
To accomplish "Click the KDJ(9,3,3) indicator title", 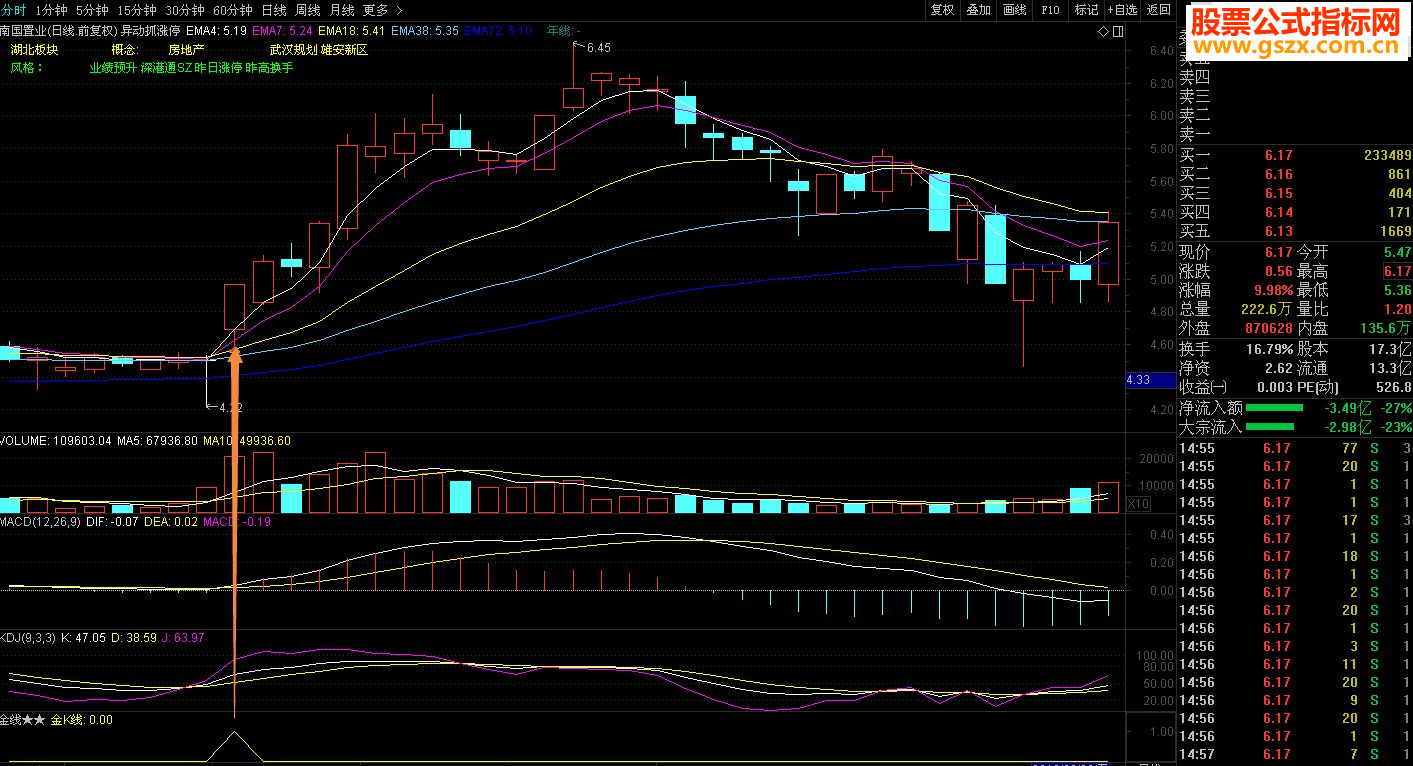I will click(28, 637).
